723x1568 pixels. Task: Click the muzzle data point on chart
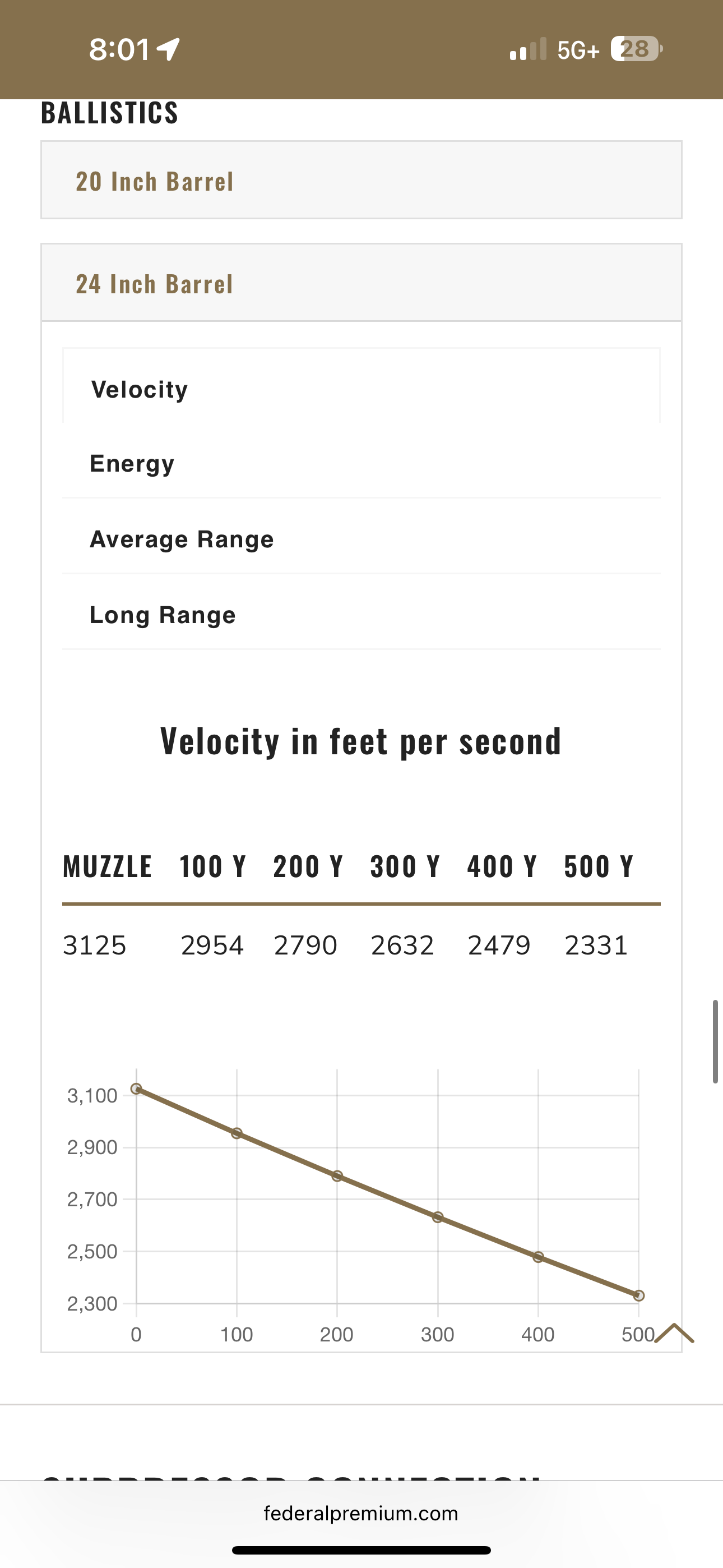[x=136, y=1089]
